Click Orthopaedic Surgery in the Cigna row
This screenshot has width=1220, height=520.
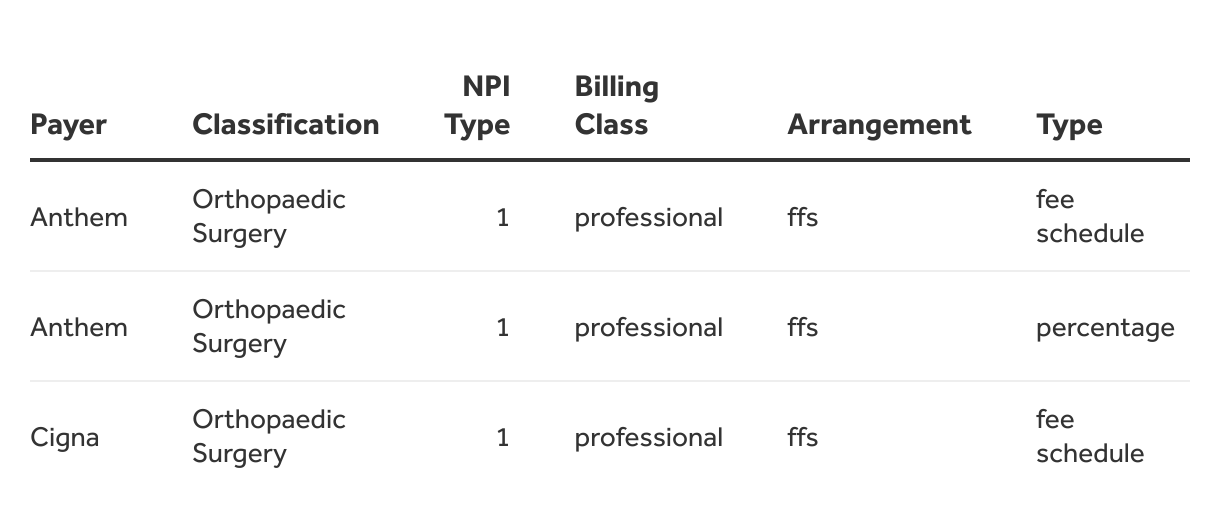point(269,436)
